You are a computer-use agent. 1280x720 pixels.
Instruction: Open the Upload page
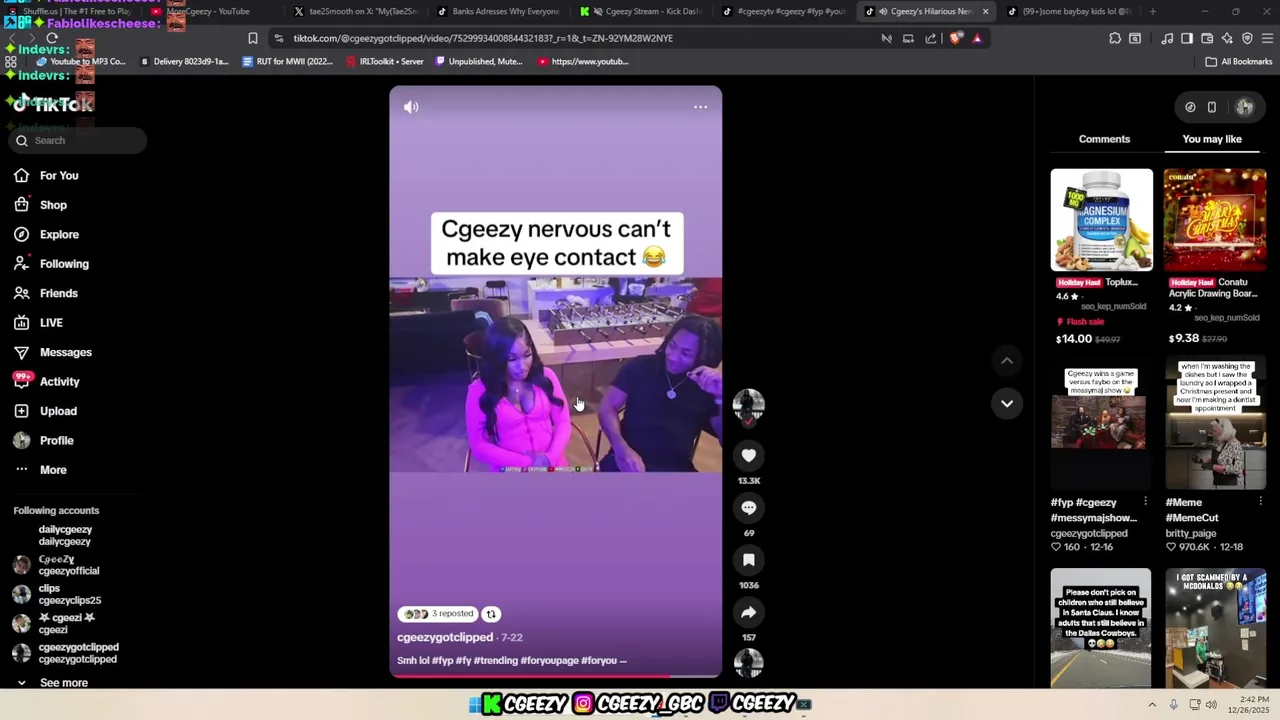(x=45, y=411)
